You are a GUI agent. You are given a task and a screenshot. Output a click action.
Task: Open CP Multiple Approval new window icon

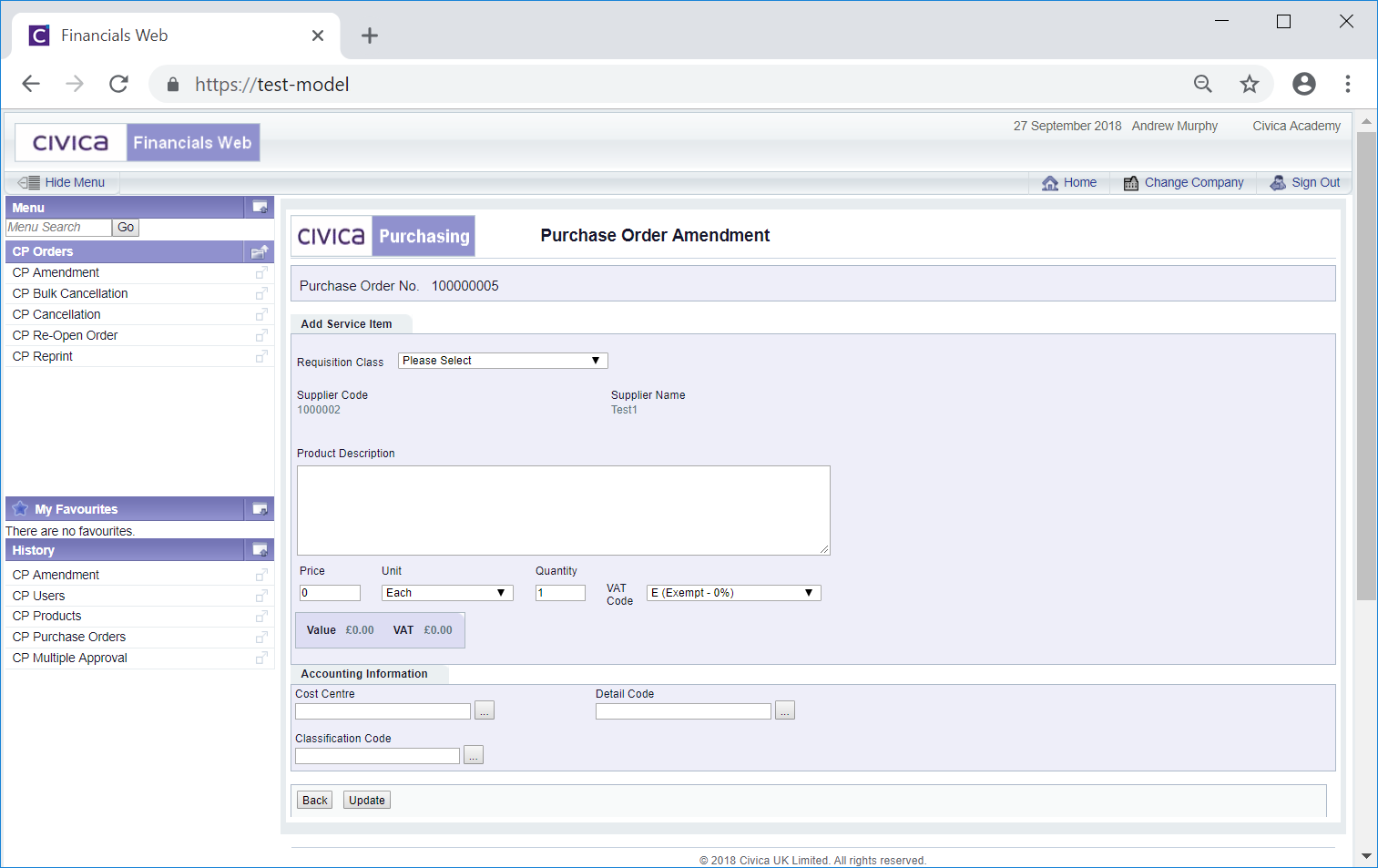(x=261, y=658)
